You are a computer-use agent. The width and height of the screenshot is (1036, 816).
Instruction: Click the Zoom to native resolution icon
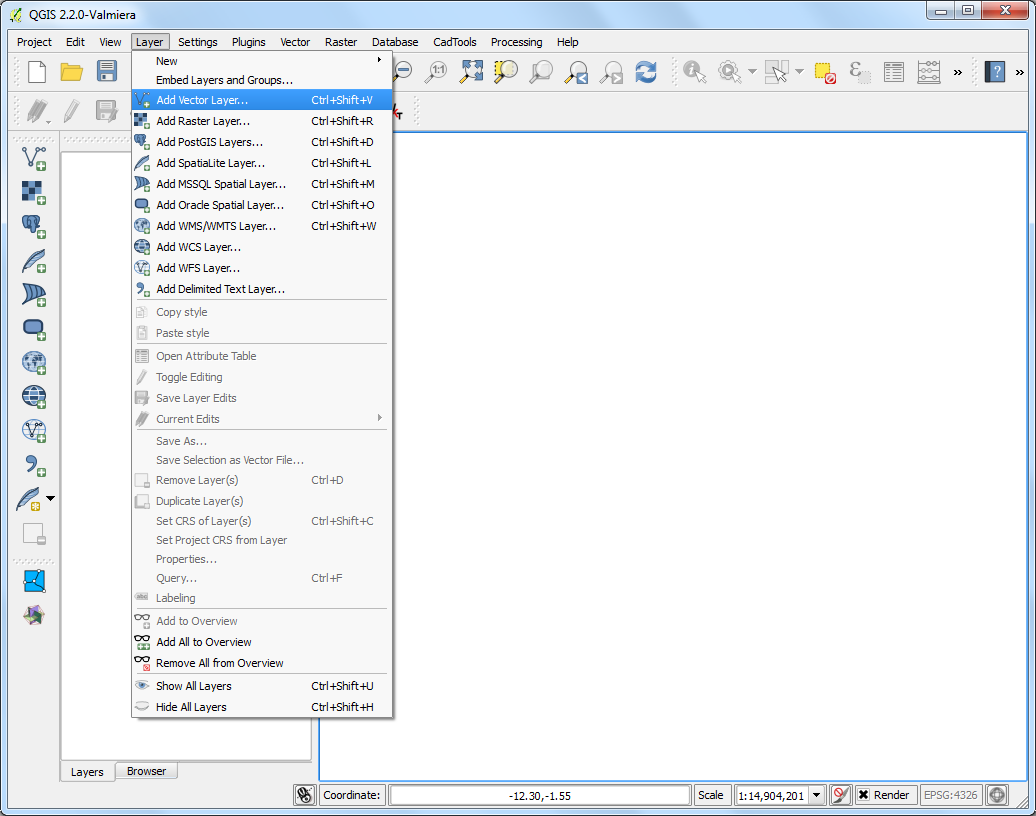click(437, 71)
